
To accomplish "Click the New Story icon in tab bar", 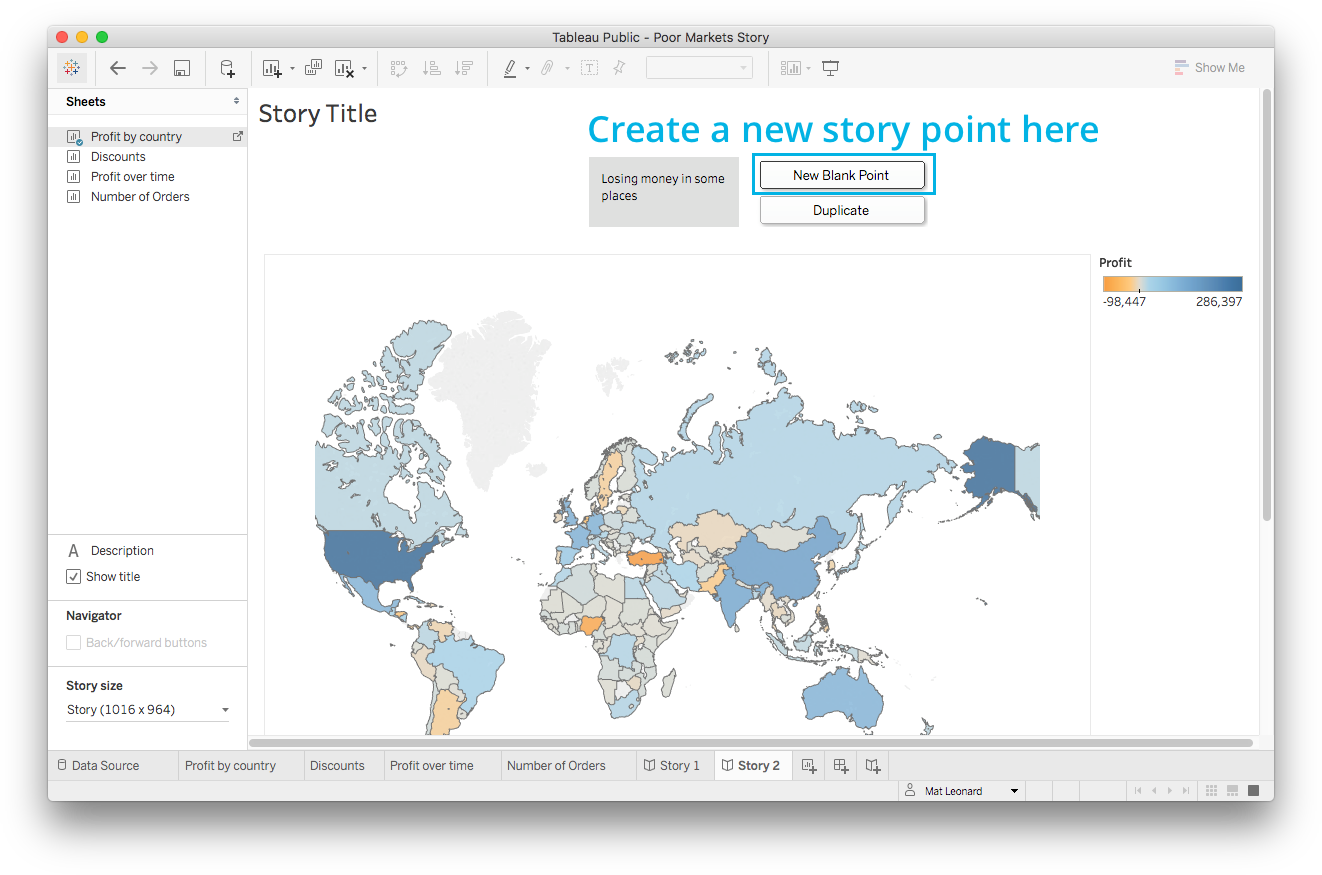I will coord(873,766).
